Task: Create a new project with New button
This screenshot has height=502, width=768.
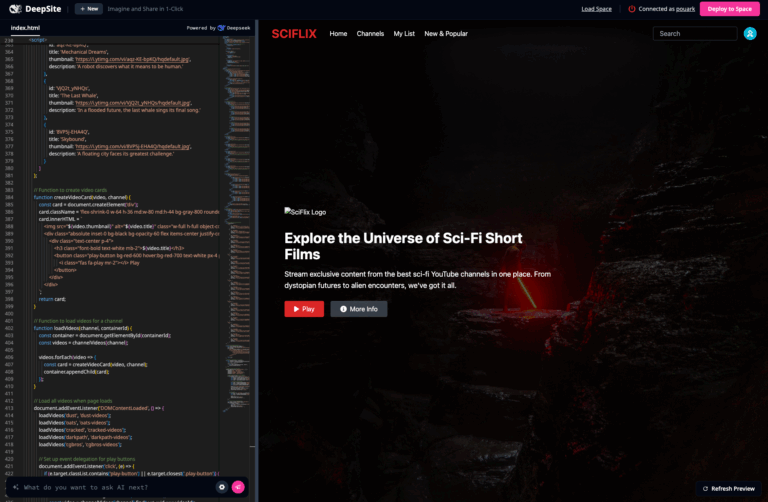Action: click(x=89, y=9)
